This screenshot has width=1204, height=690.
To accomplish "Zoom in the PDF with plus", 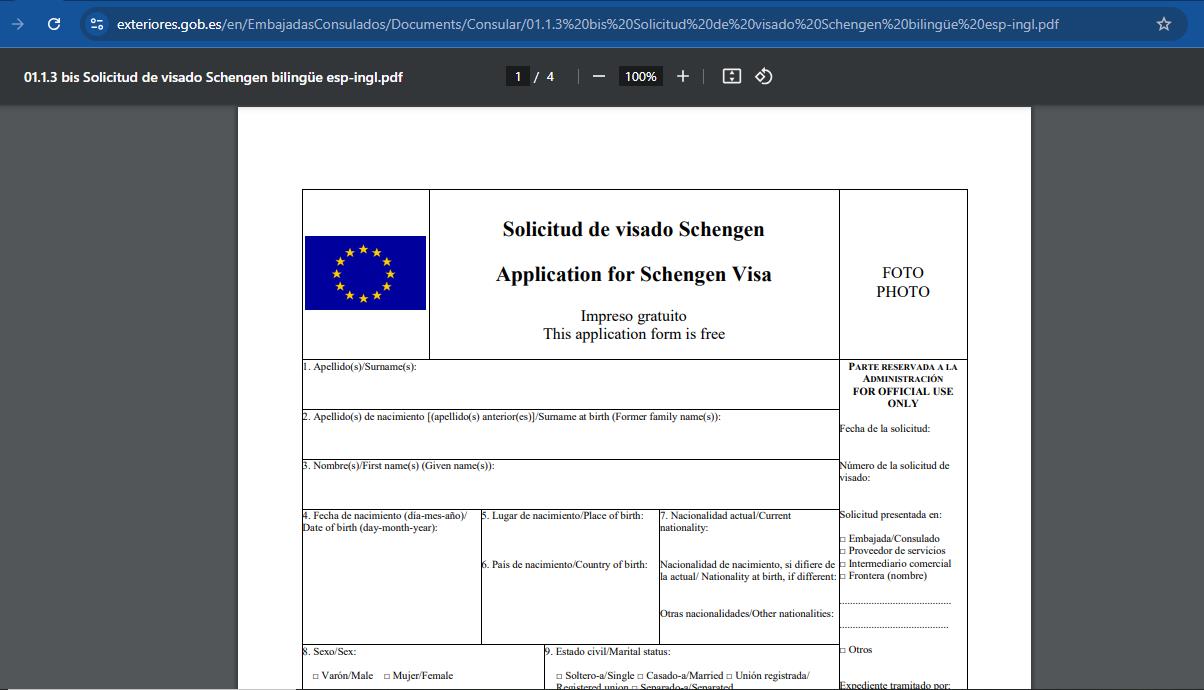I will click(x=683, y=76).
